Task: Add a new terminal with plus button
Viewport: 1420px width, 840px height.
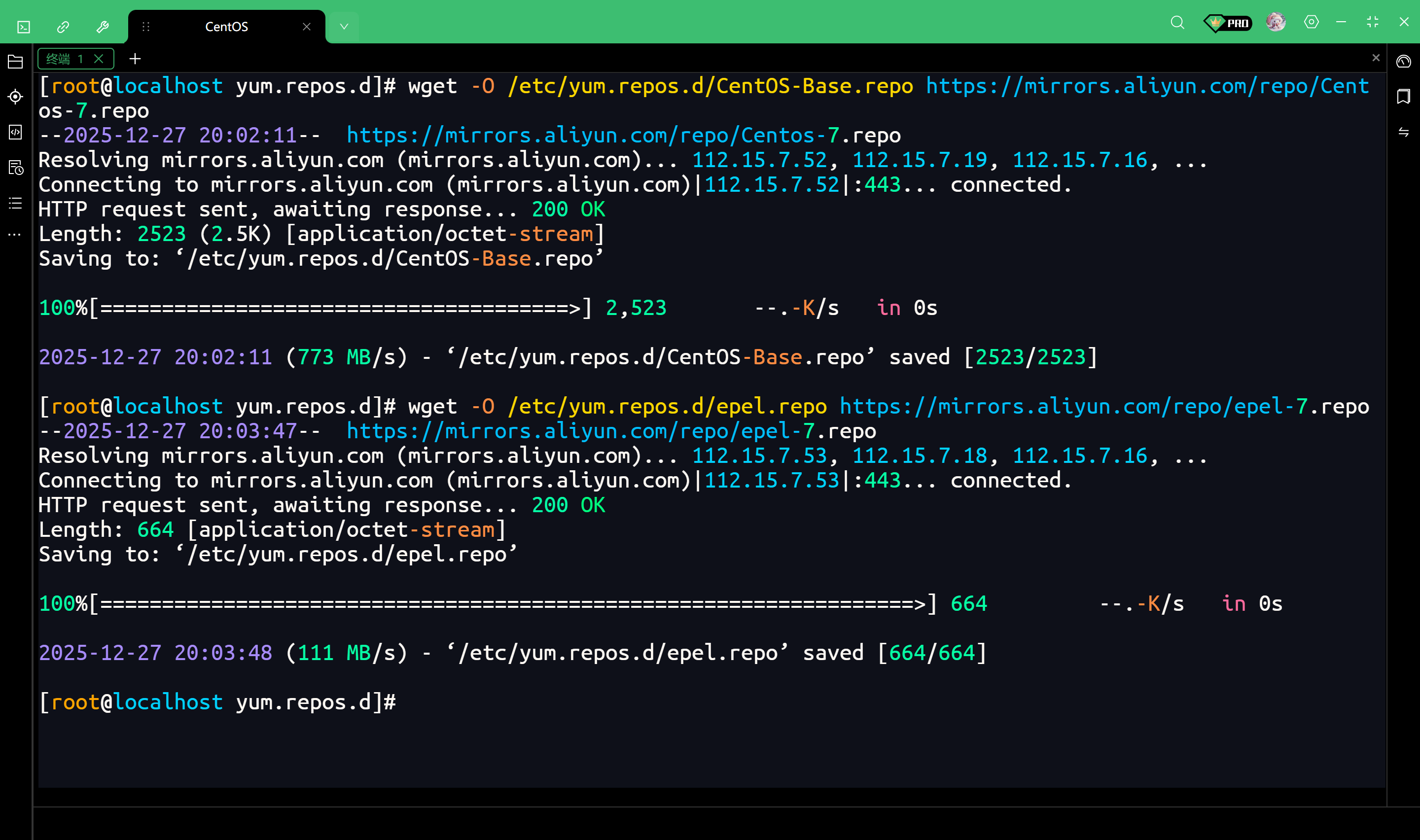Action: pos(135,59)
